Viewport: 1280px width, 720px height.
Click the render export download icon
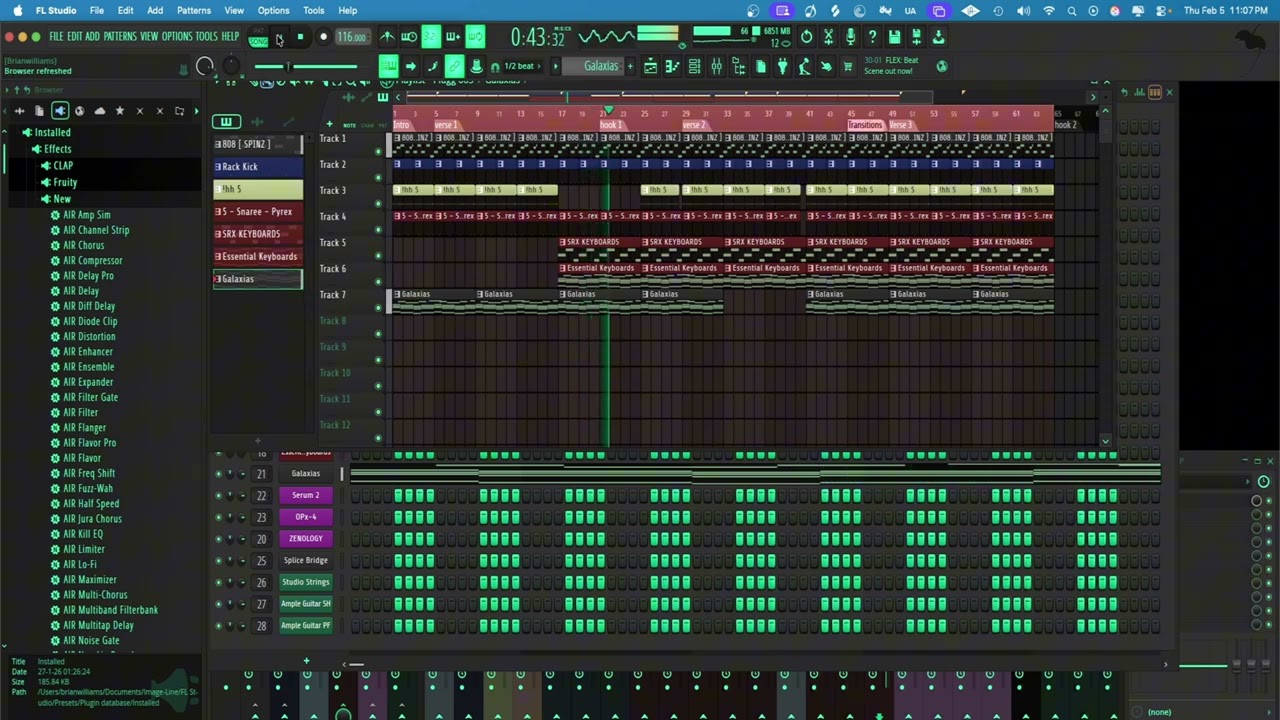(938, 37)
